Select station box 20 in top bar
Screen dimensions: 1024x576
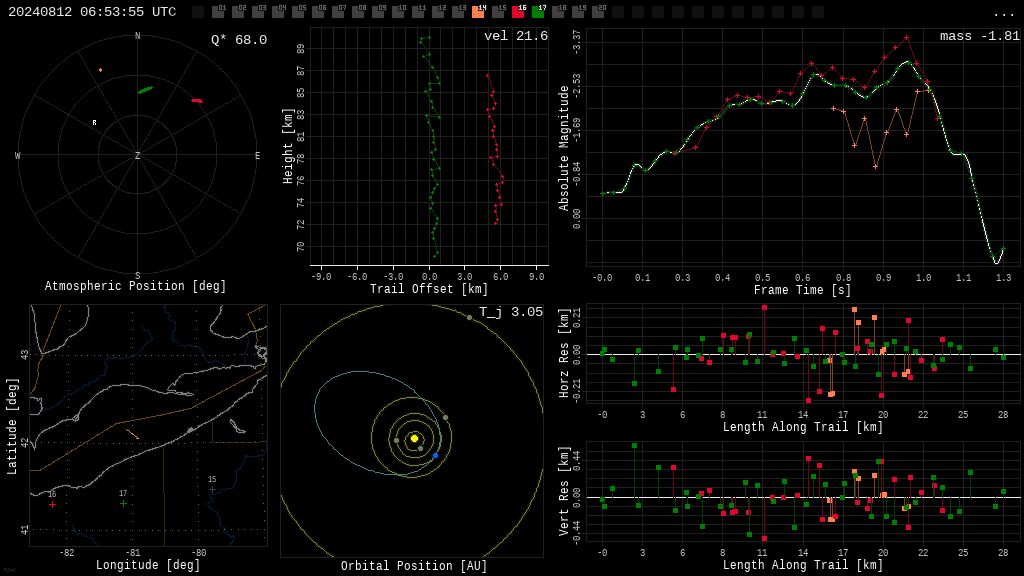pos(599,11)
